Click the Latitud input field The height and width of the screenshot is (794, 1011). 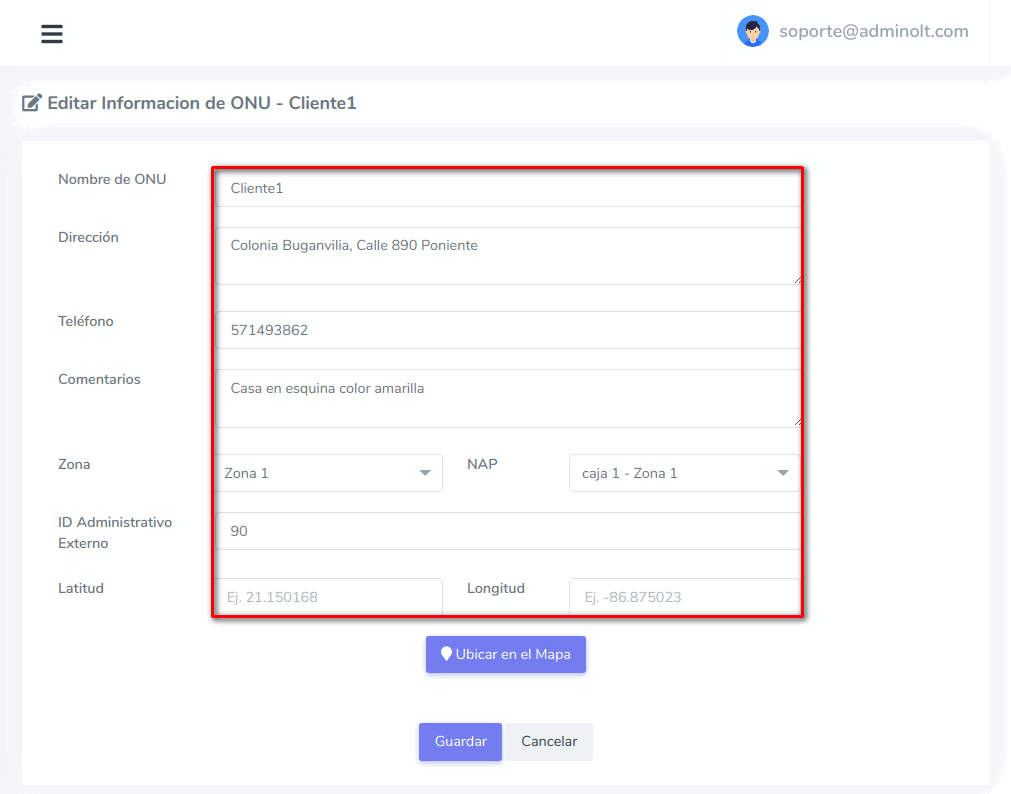(329, 597)
